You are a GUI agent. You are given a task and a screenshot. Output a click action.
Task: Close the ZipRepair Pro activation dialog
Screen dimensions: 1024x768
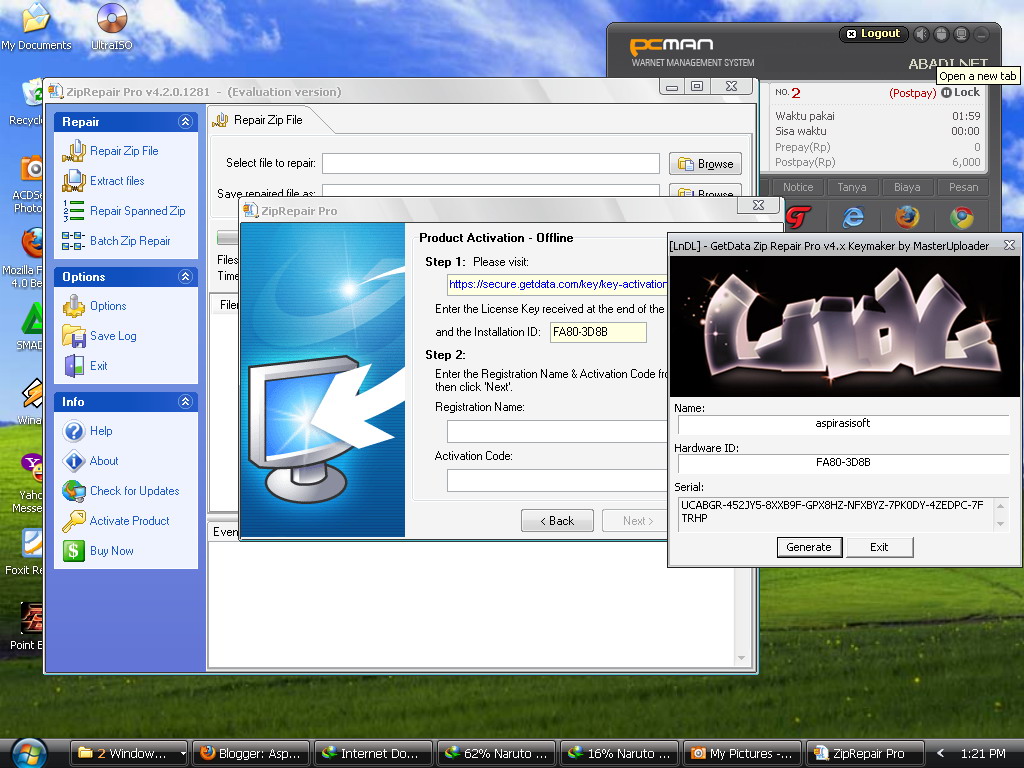[x=758, y=205]
